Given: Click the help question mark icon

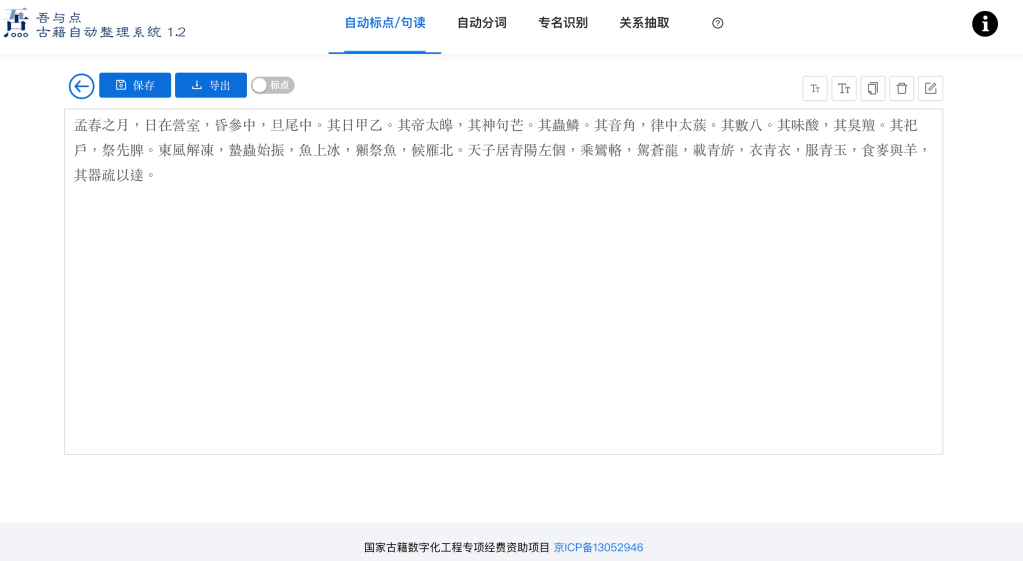Looking at the screenshot, I should click(717, 23).
